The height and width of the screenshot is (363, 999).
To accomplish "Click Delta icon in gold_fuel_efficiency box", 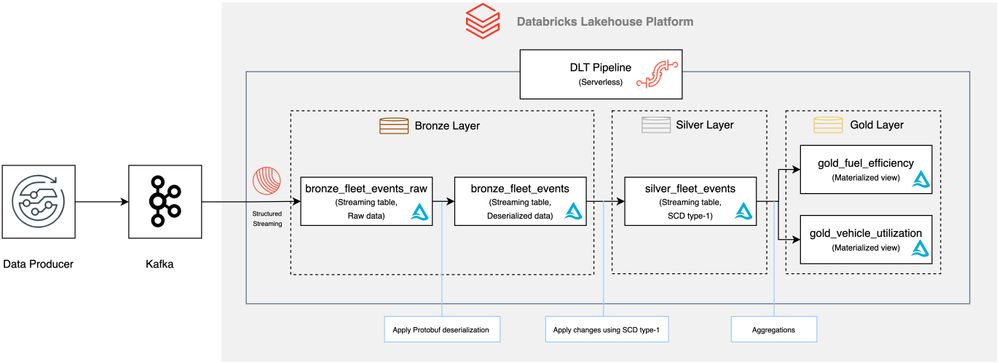I will [x=920, y=180].
